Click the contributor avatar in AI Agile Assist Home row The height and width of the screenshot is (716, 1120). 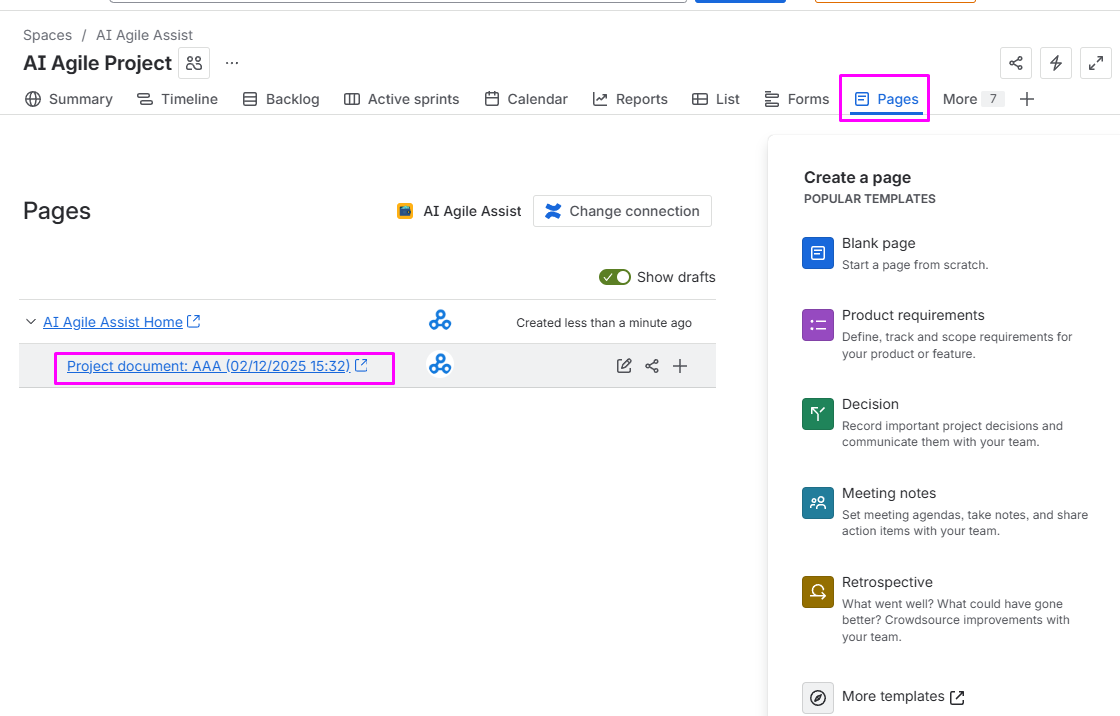point(440,320)
